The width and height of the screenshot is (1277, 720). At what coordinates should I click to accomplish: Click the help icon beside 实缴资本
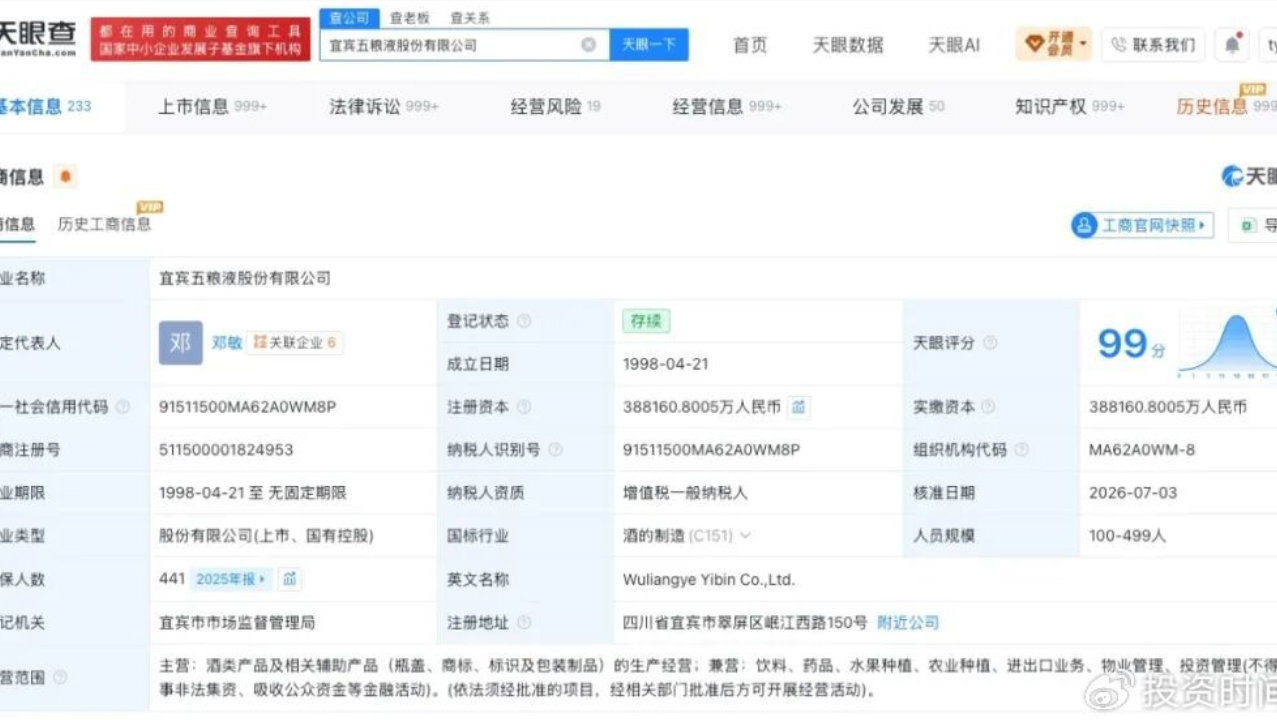click(988, 407)
